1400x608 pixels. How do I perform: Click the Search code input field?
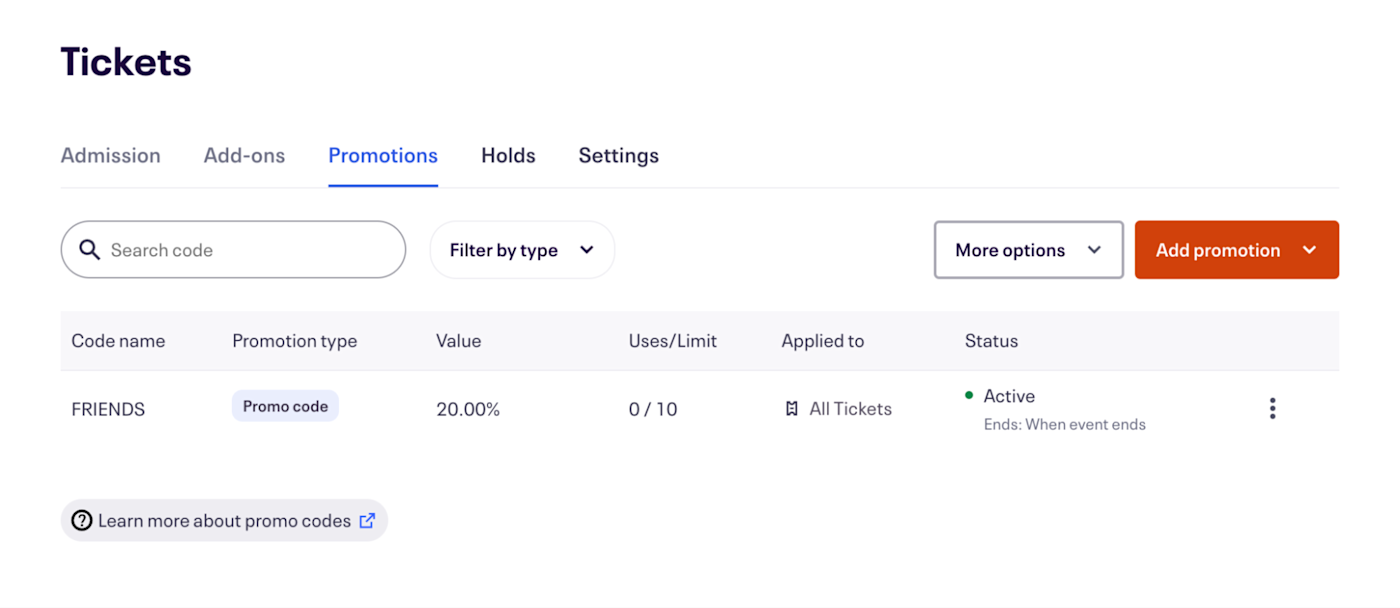coord(250,250)
